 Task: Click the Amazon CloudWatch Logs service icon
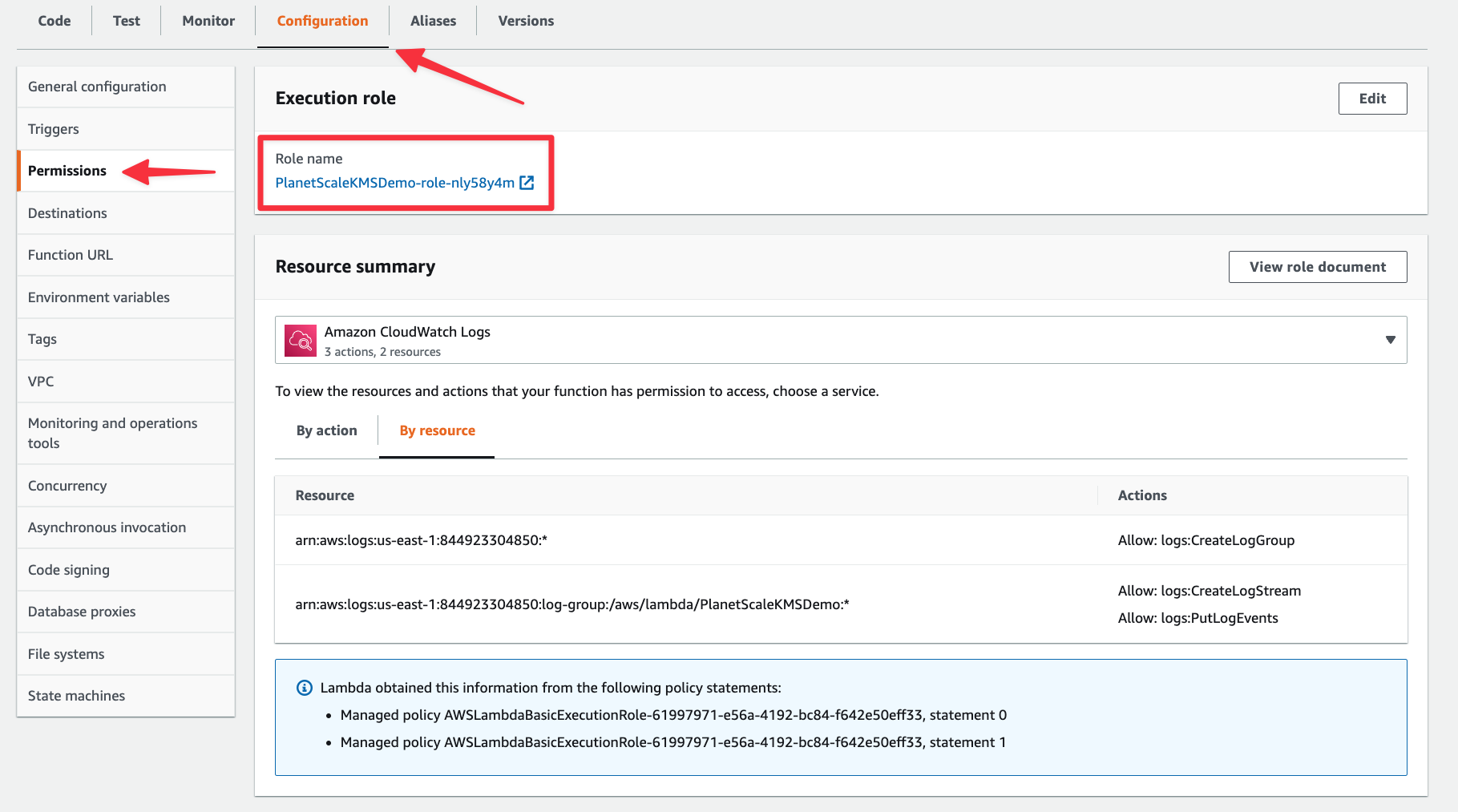coord(301,341)
